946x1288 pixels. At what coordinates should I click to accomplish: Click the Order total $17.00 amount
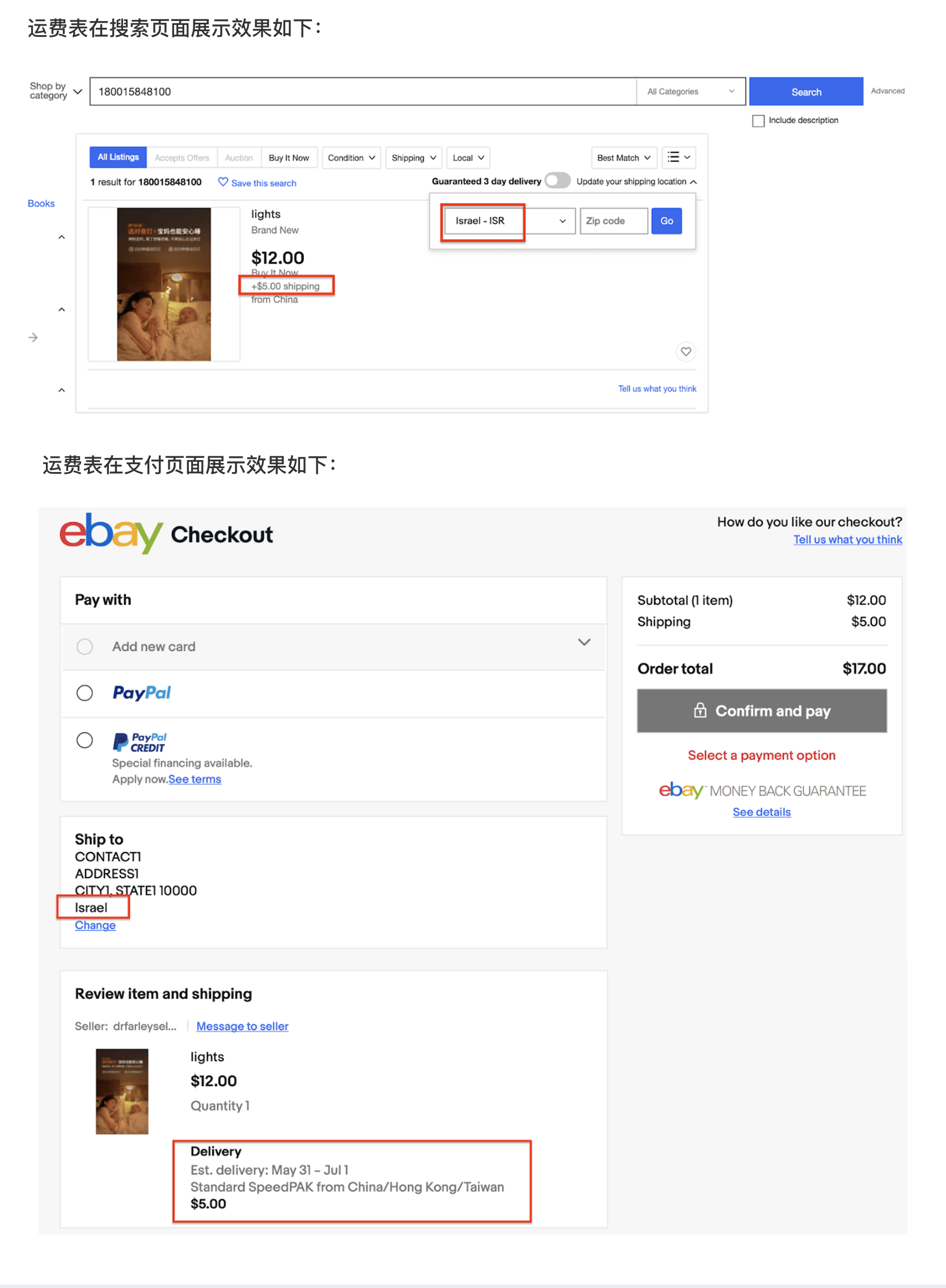click(x=864, y=668)
